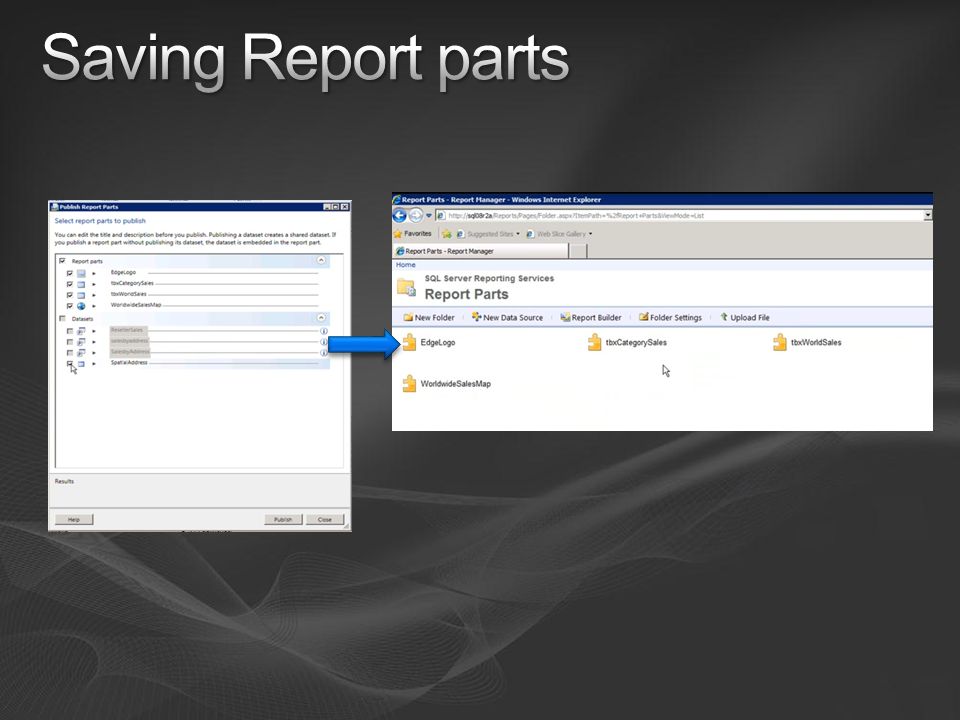The height and width of the screenshot is (720, 960).
Task: Go back with the browser Back button
Action: (400, 216)
